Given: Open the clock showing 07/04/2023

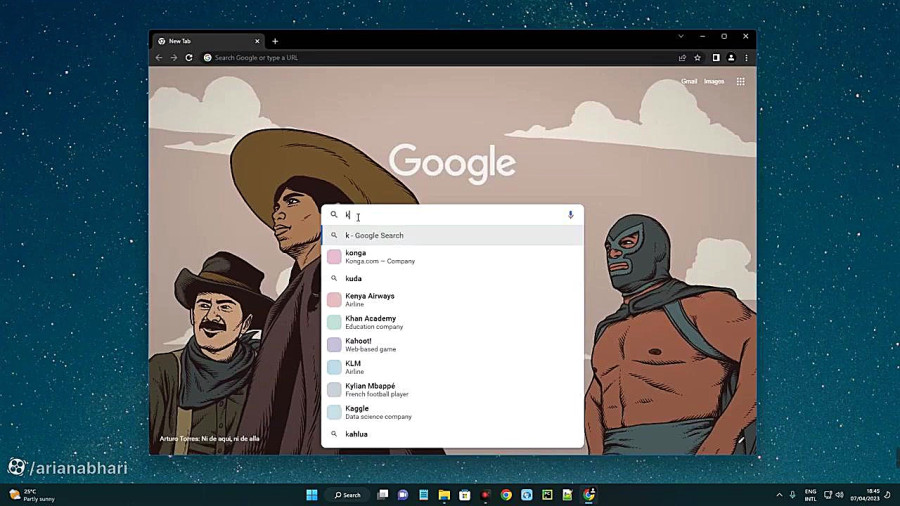Looking at the screenshot, I should tap(865, 495).
